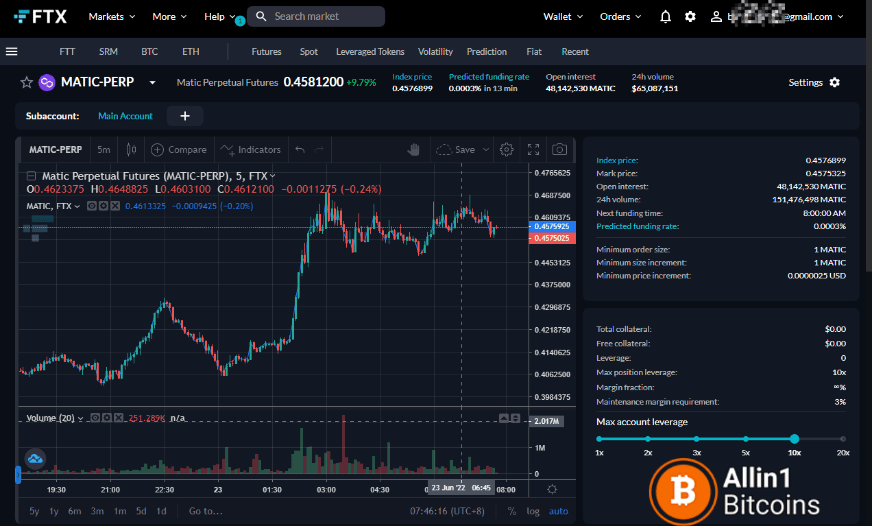The height and width of the screenshot is (526, 872).
Task: Open the Wallet dropdown
Action: coord(563,17)
